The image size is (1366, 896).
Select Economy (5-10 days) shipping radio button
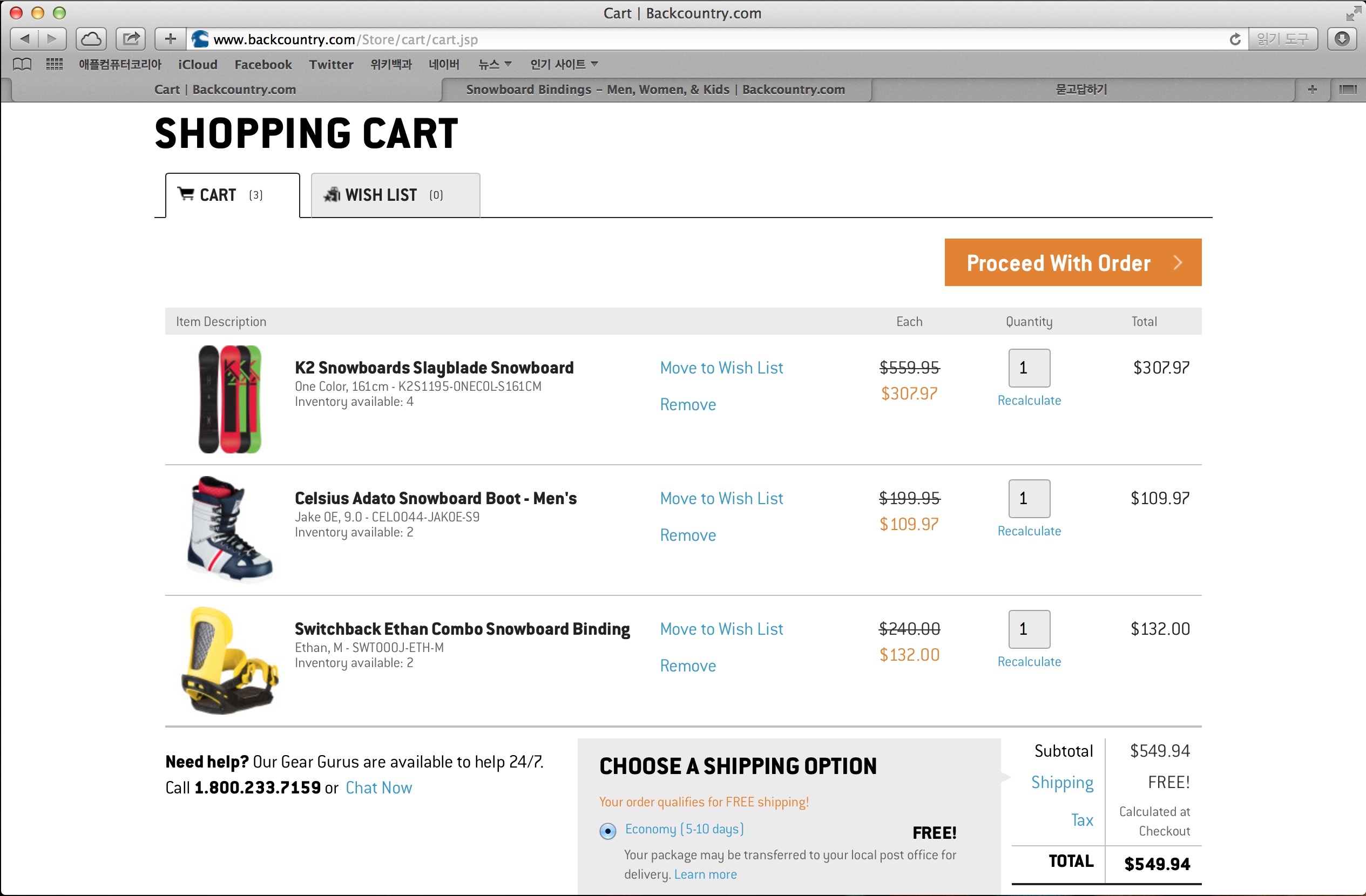[607, 831]
